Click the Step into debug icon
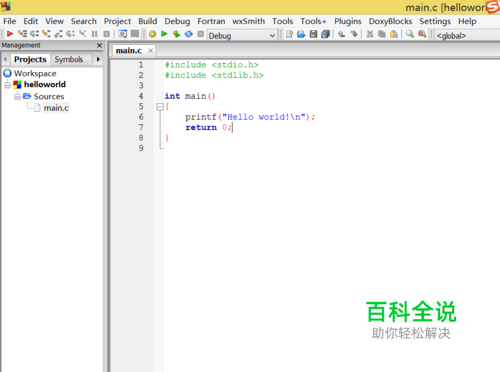The image size is (500, 372). [x=46, y=34]
